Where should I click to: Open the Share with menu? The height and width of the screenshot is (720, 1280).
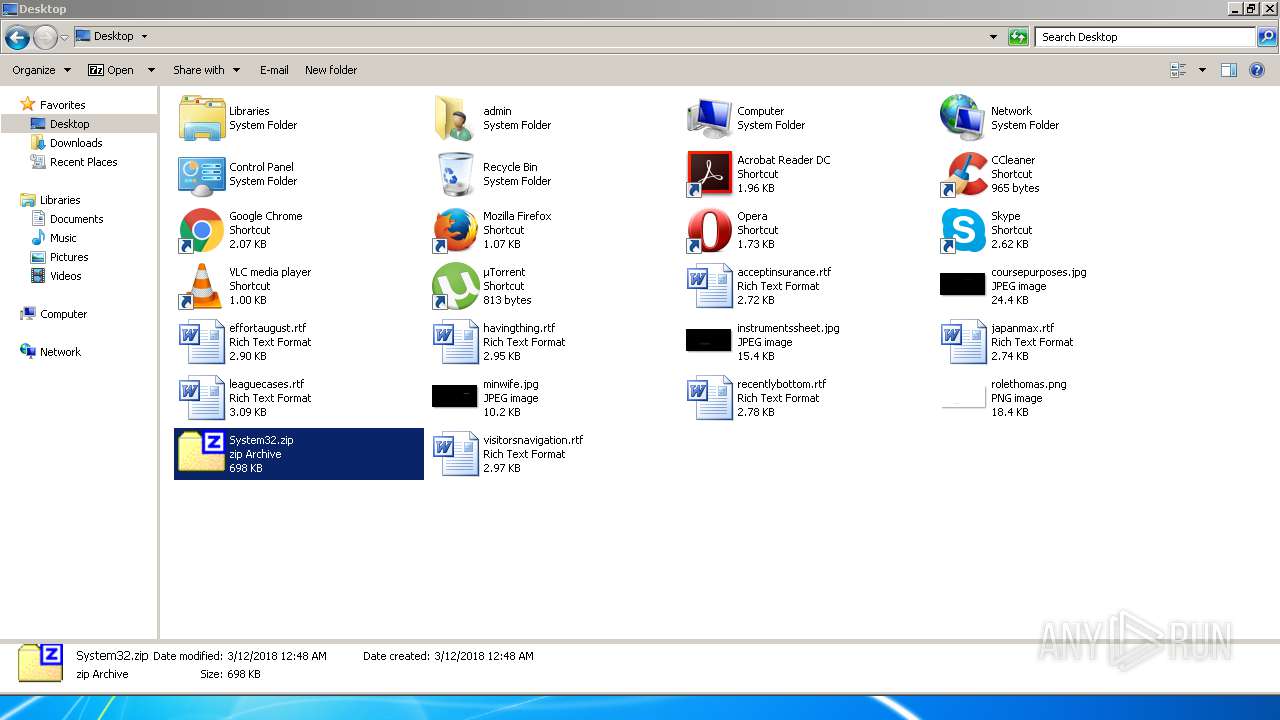pyautogui.click(x=207, y=70)
